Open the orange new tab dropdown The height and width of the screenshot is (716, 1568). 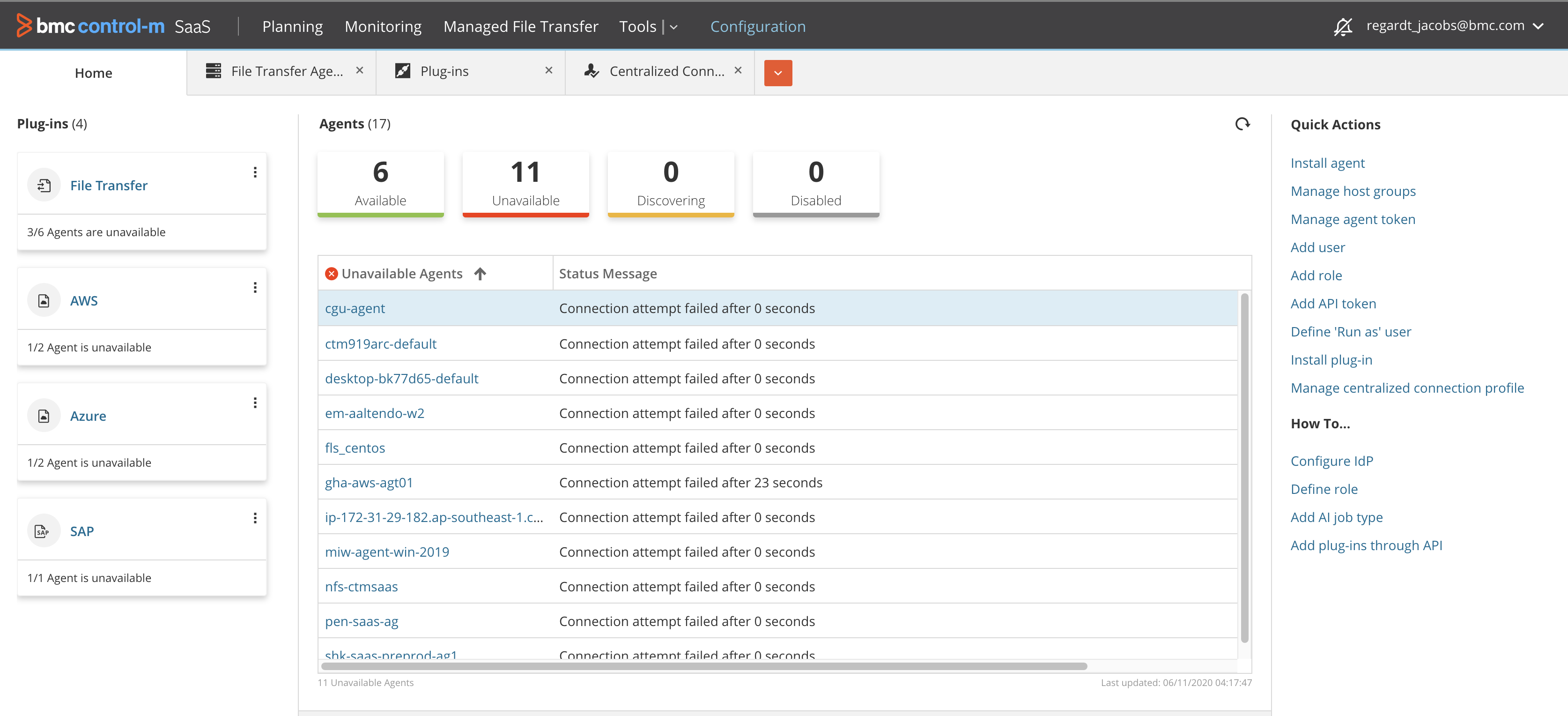point(778,73)
